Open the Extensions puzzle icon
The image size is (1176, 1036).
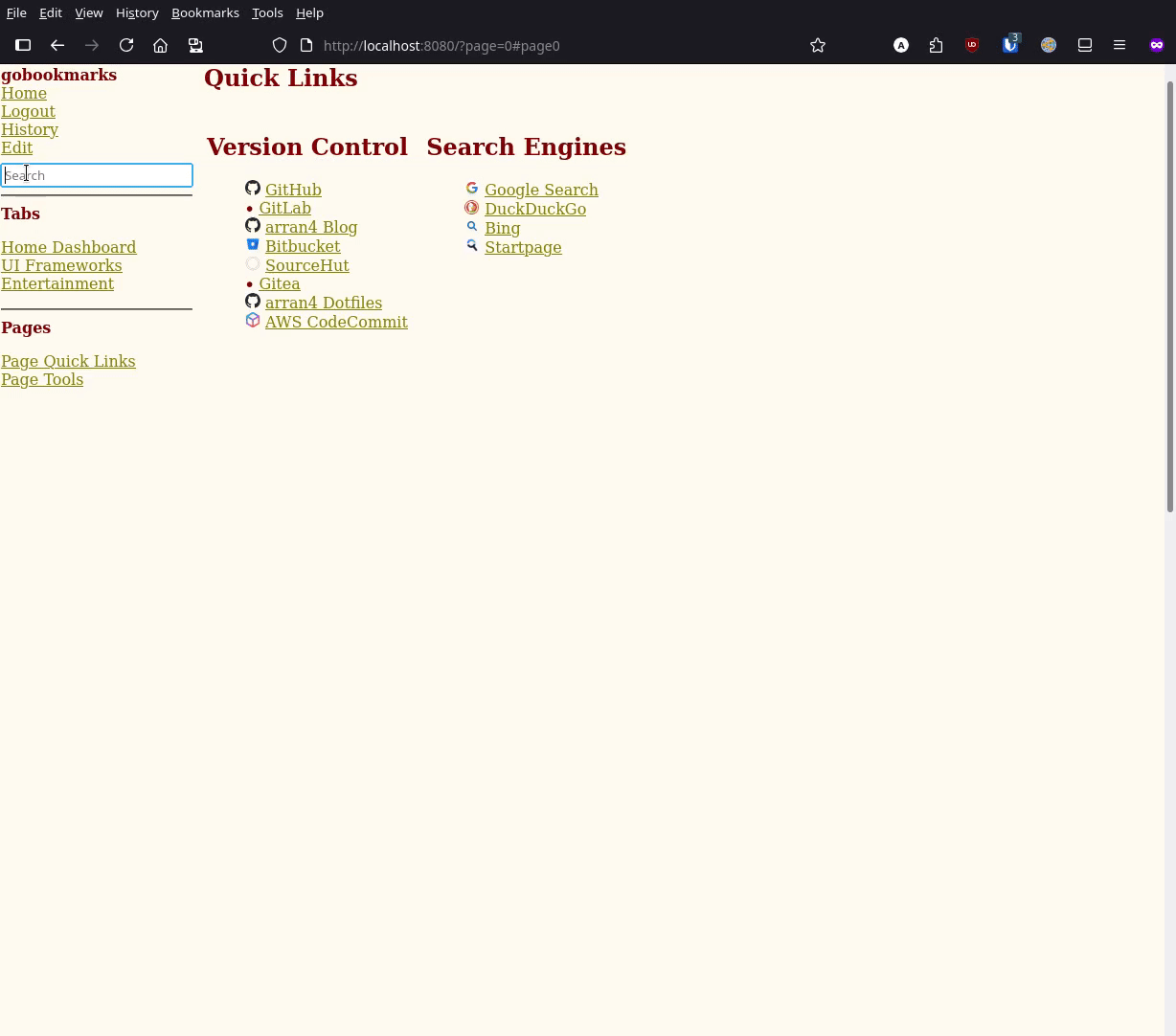tap(936, 45)
